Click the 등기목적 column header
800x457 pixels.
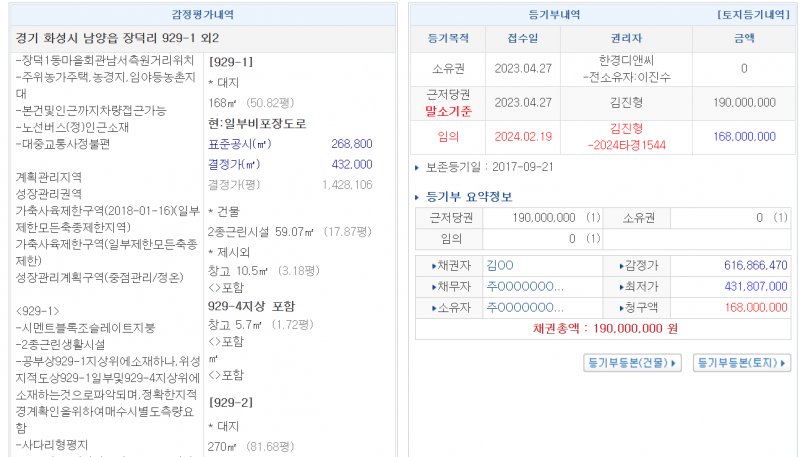point(448,38)
